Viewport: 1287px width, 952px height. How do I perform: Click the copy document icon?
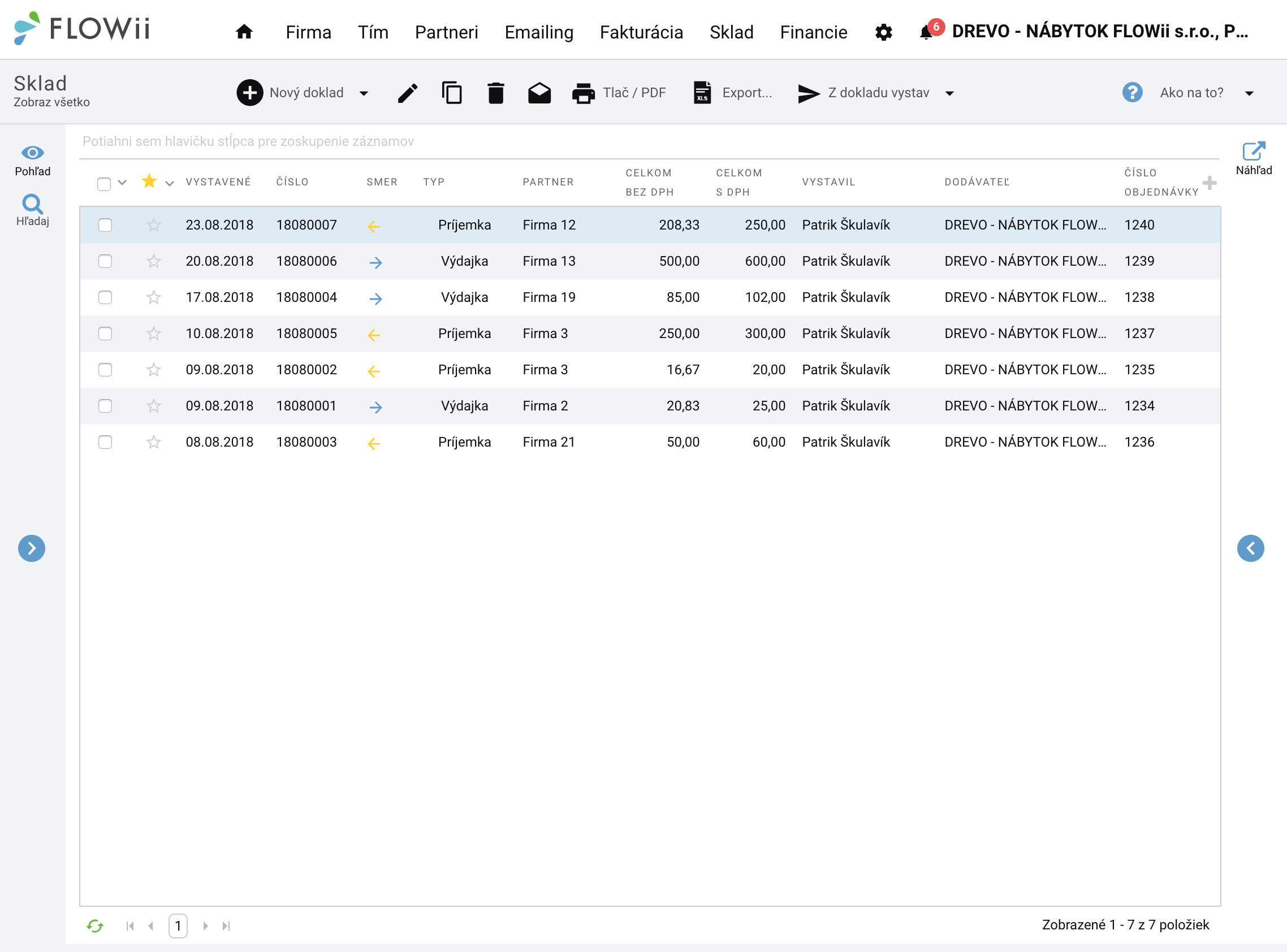(452, 93)
